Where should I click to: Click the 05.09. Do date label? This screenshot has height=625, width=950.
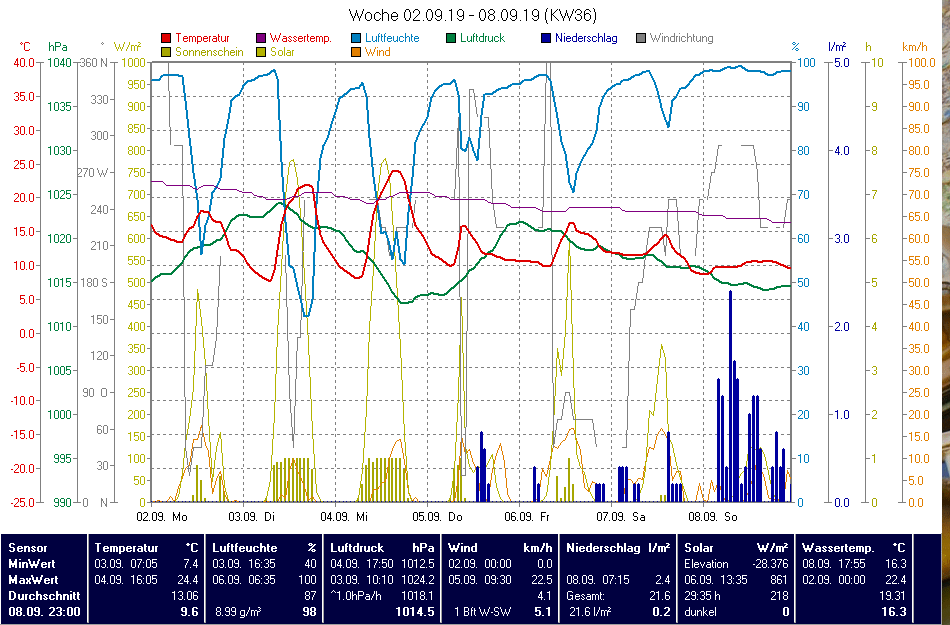pyautogui.click(x=437, y=517)
